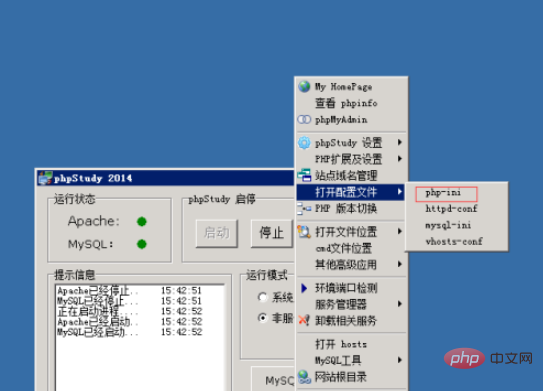
Task: Expand the 打开文件位置 submenu arrow
Action: (x=400, y=231)
